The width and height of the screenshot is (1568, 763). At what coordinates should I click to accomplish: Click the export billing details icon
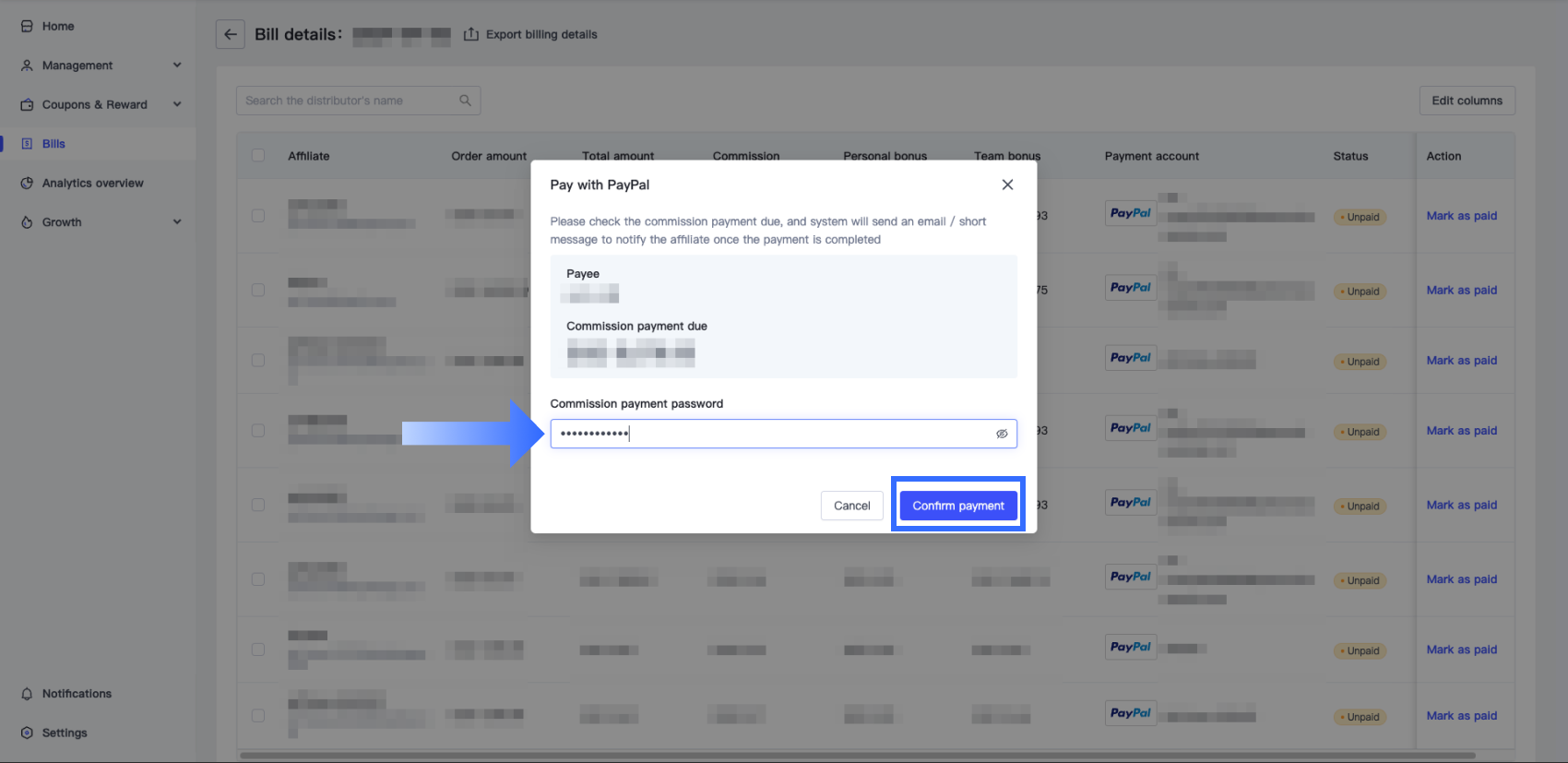click(x=471, y=35)
